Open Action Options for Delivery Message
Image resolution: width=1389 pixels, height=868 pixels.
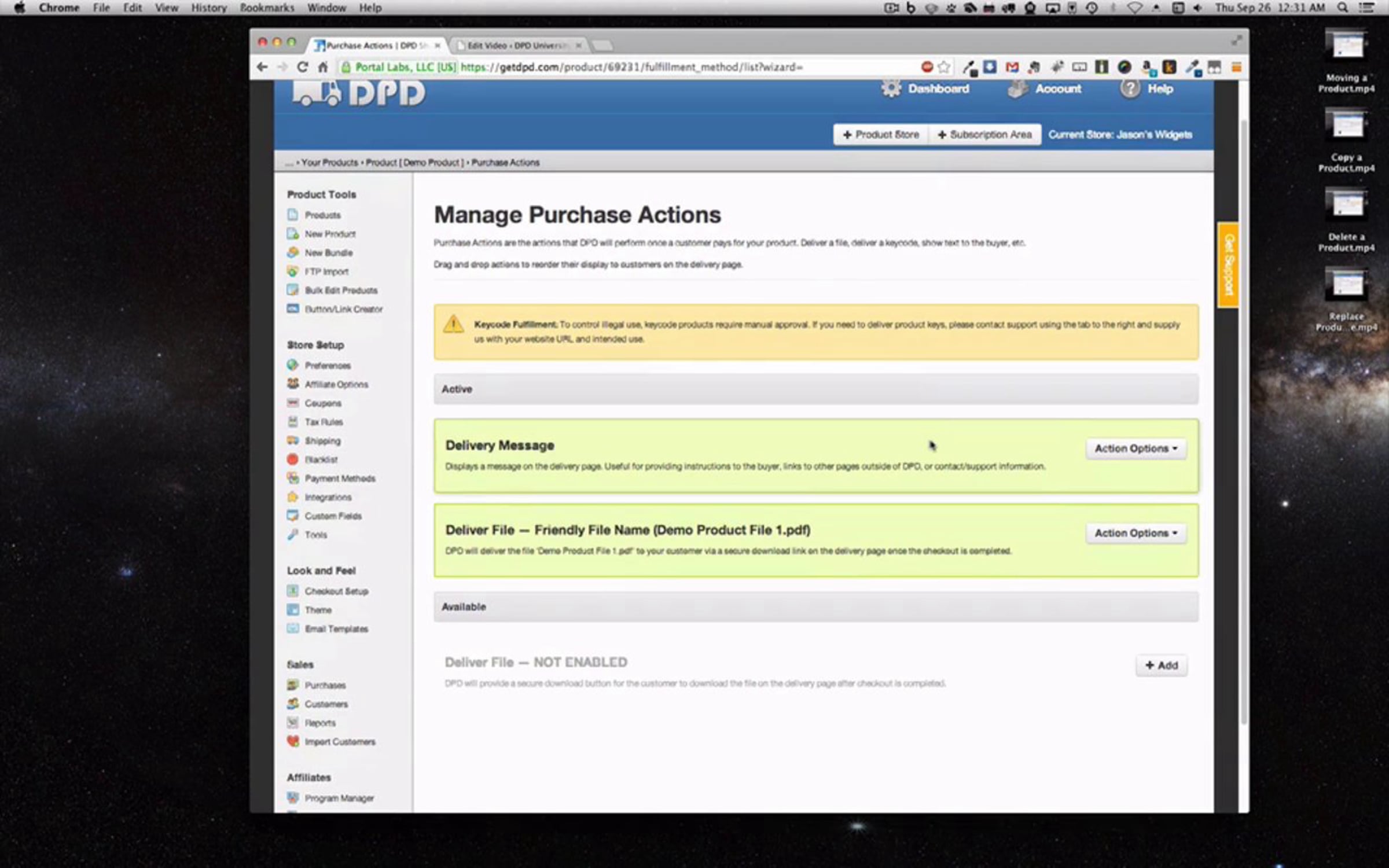tap(1136, 448)
